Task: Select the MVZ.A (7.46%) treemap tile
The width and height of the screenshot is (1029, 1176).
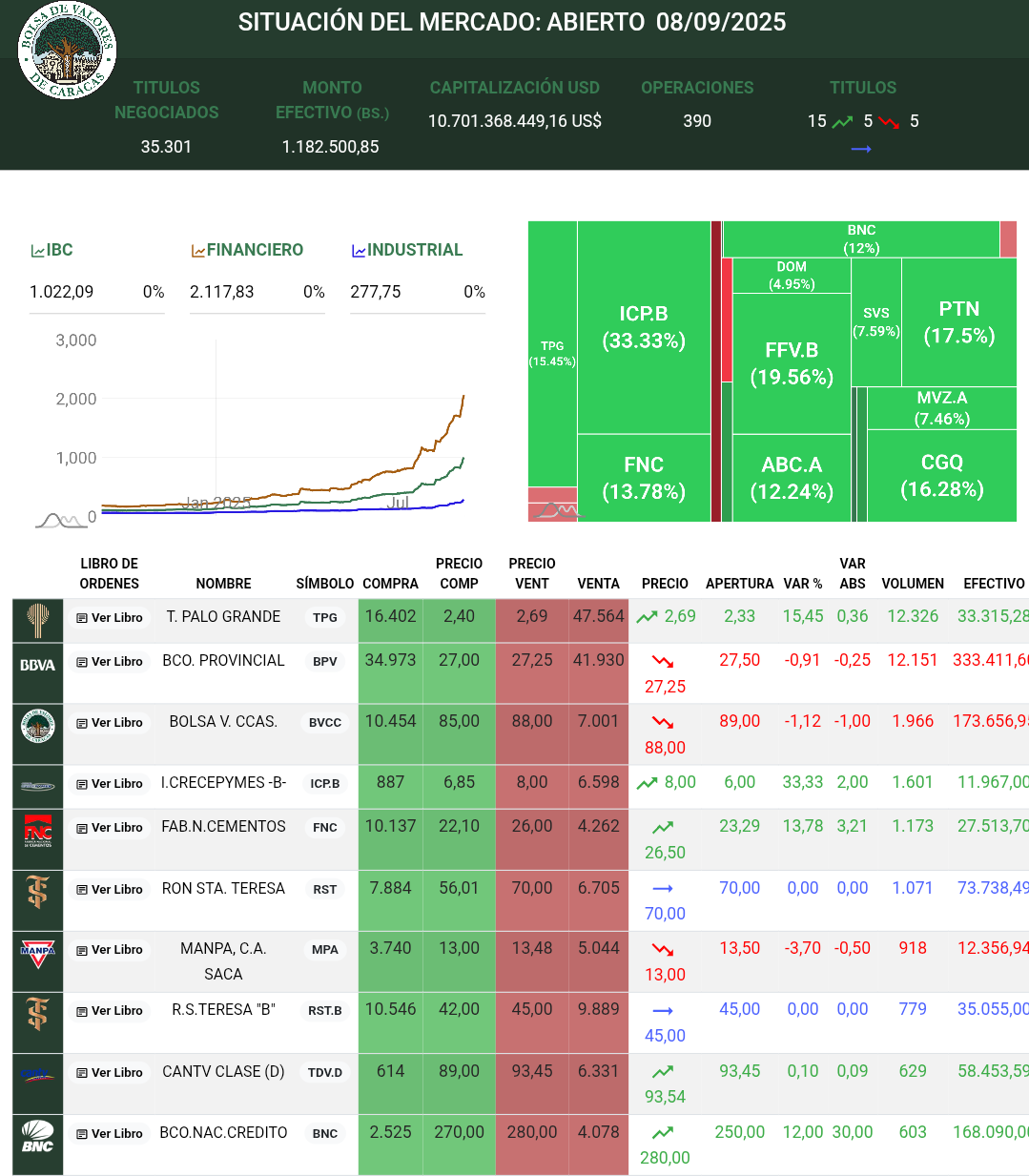Action: pos(942,408)
